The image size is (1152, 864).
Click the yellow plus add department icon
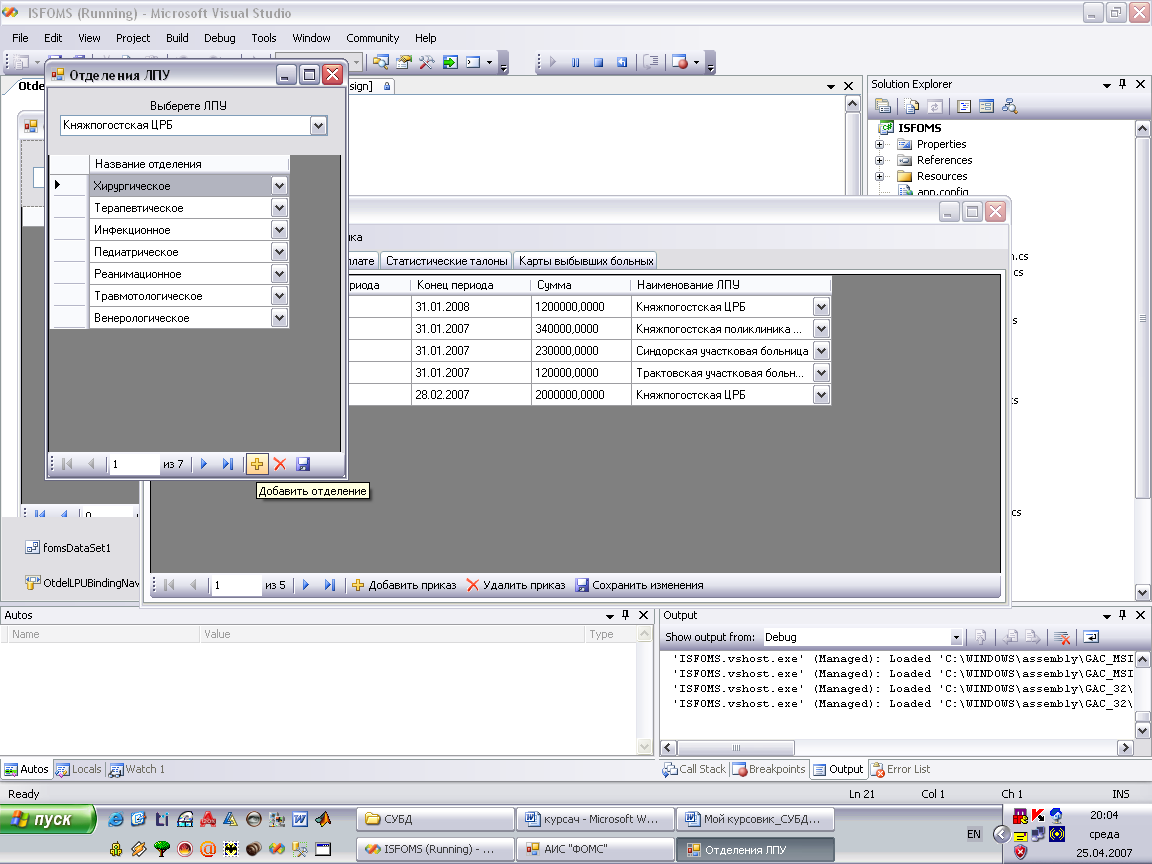point(257,464)
